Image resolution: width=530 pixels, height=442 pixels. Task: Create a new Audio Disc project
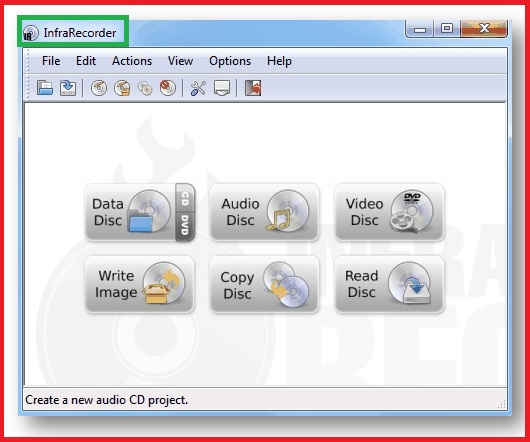pos(264,212)
